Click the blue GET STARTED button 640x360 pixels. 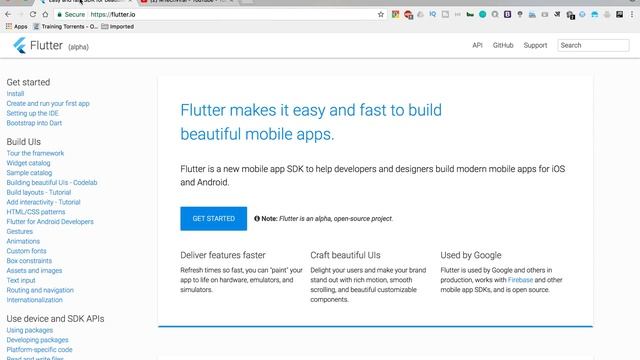[213, 219]
